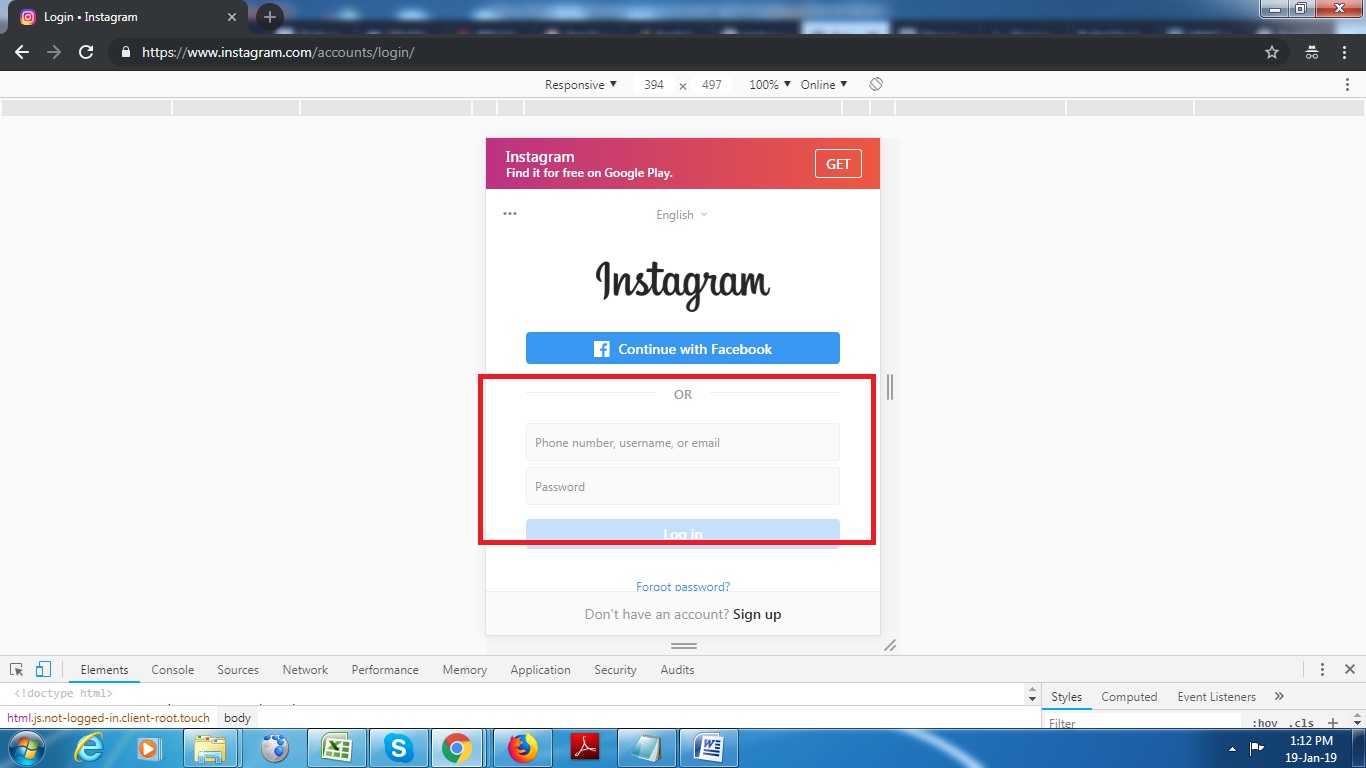This screenshot has width=1366, height=768.
Task: Open the 100% zoom dropdown
Action: [770, 85]
